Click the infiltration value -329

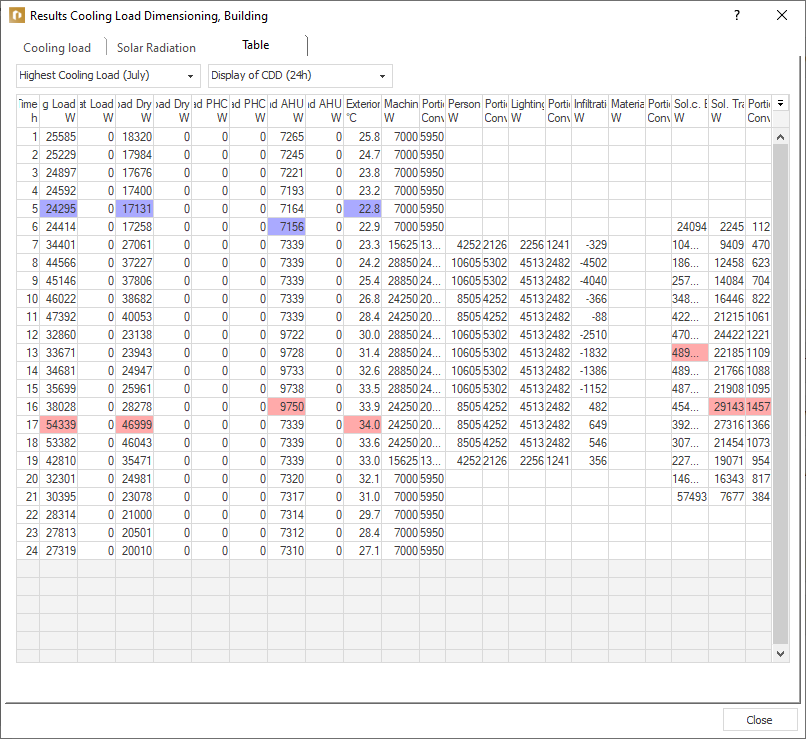click(x=590, y=245)
